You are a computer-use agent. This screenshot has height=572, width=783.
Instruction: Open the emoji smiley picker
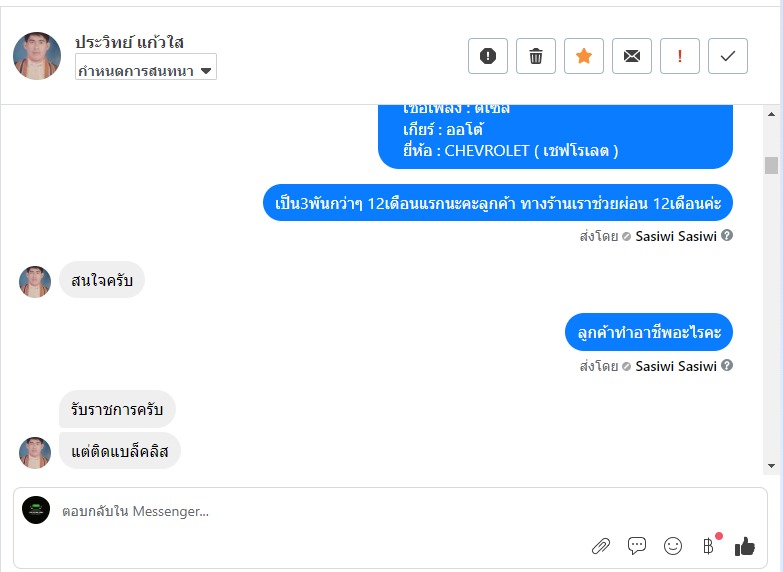tap(673, 546)
